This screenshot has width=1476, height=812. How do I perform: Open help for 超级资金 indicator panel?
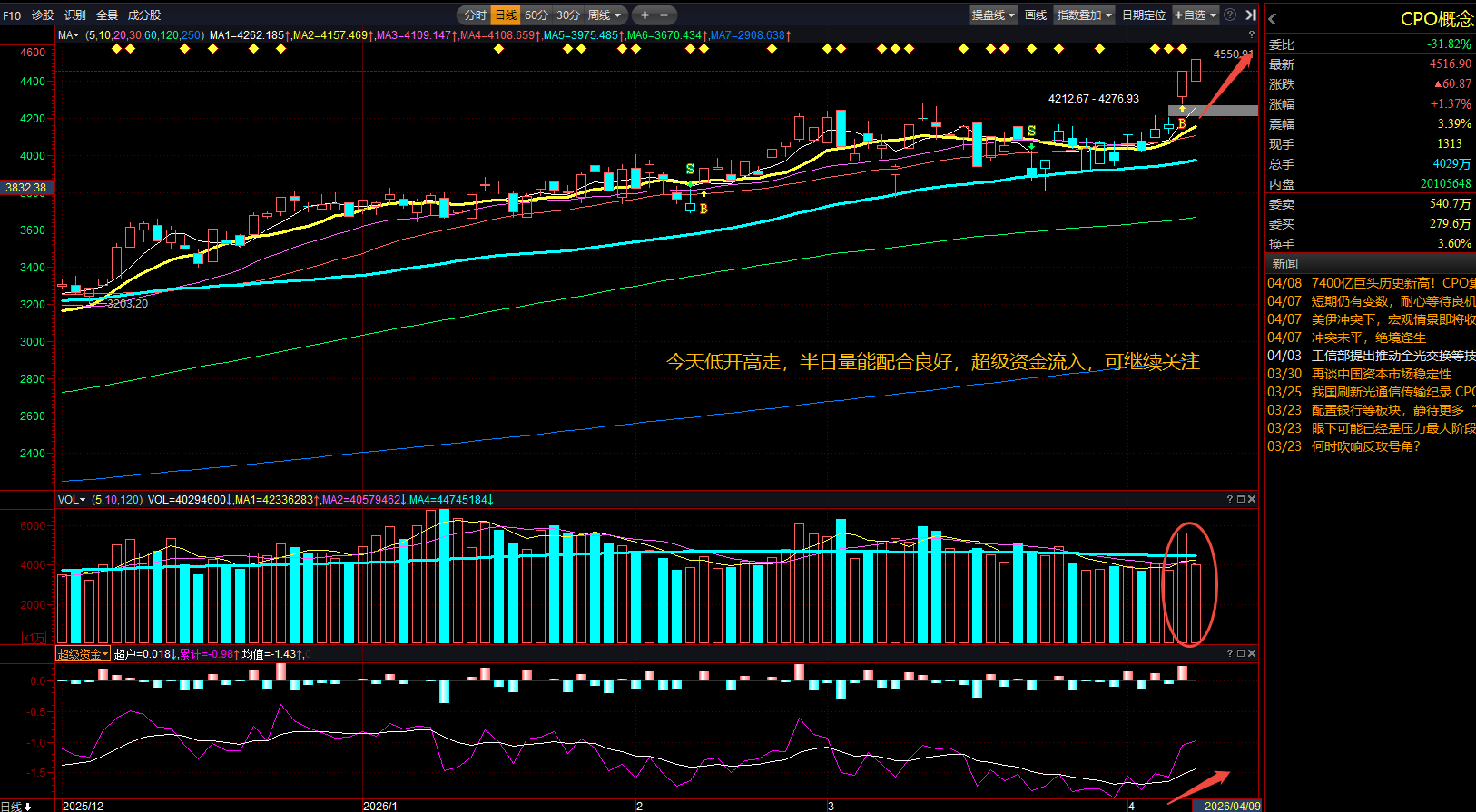click(x=1230, y=653)
